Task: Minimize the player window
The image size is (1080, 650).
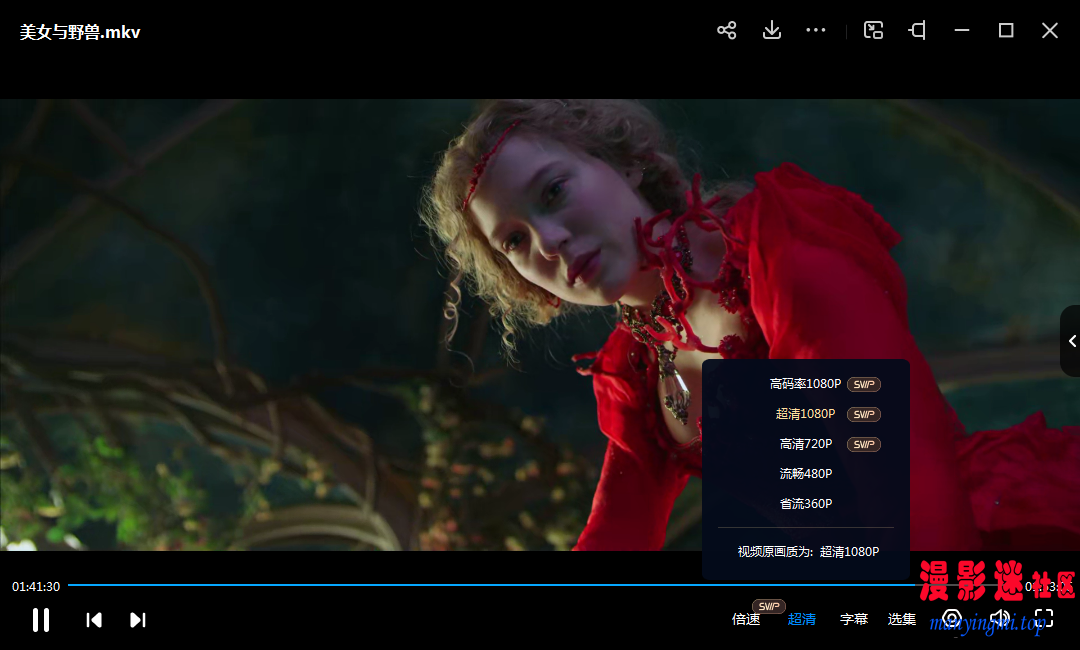Action: tap(962, 30)
